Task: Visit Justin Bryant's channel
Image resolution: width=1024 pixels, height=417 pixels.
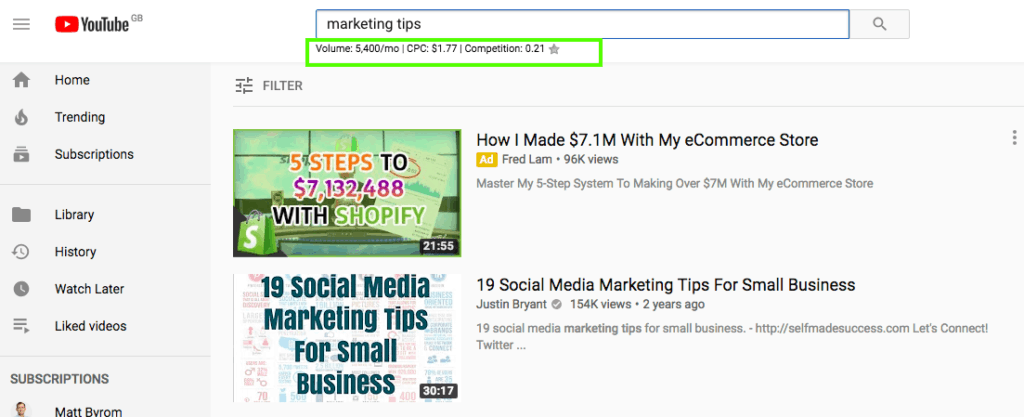Action: pos(512,305)
